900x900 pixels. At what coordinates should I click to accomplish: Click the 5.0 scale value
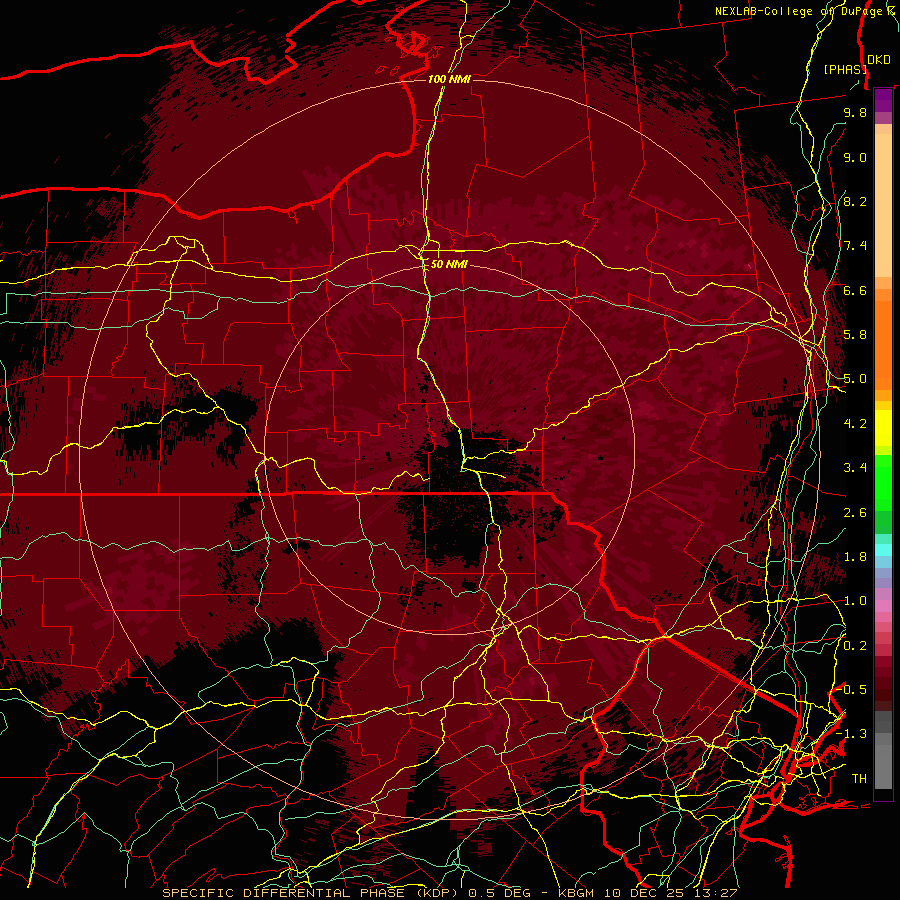[x=855, y=379]
